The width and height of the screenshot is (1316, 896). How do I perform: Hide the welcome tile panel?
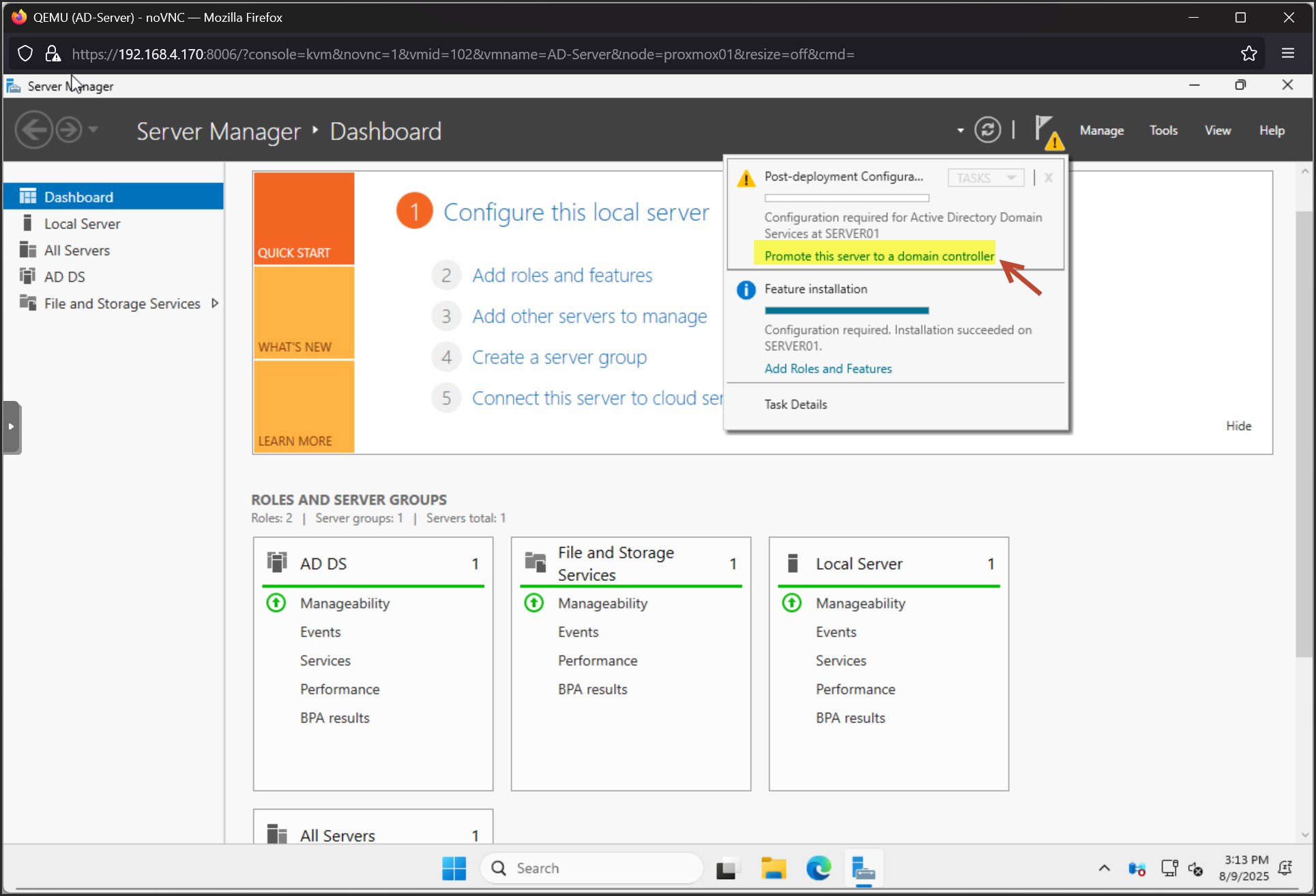point(1238,426)
